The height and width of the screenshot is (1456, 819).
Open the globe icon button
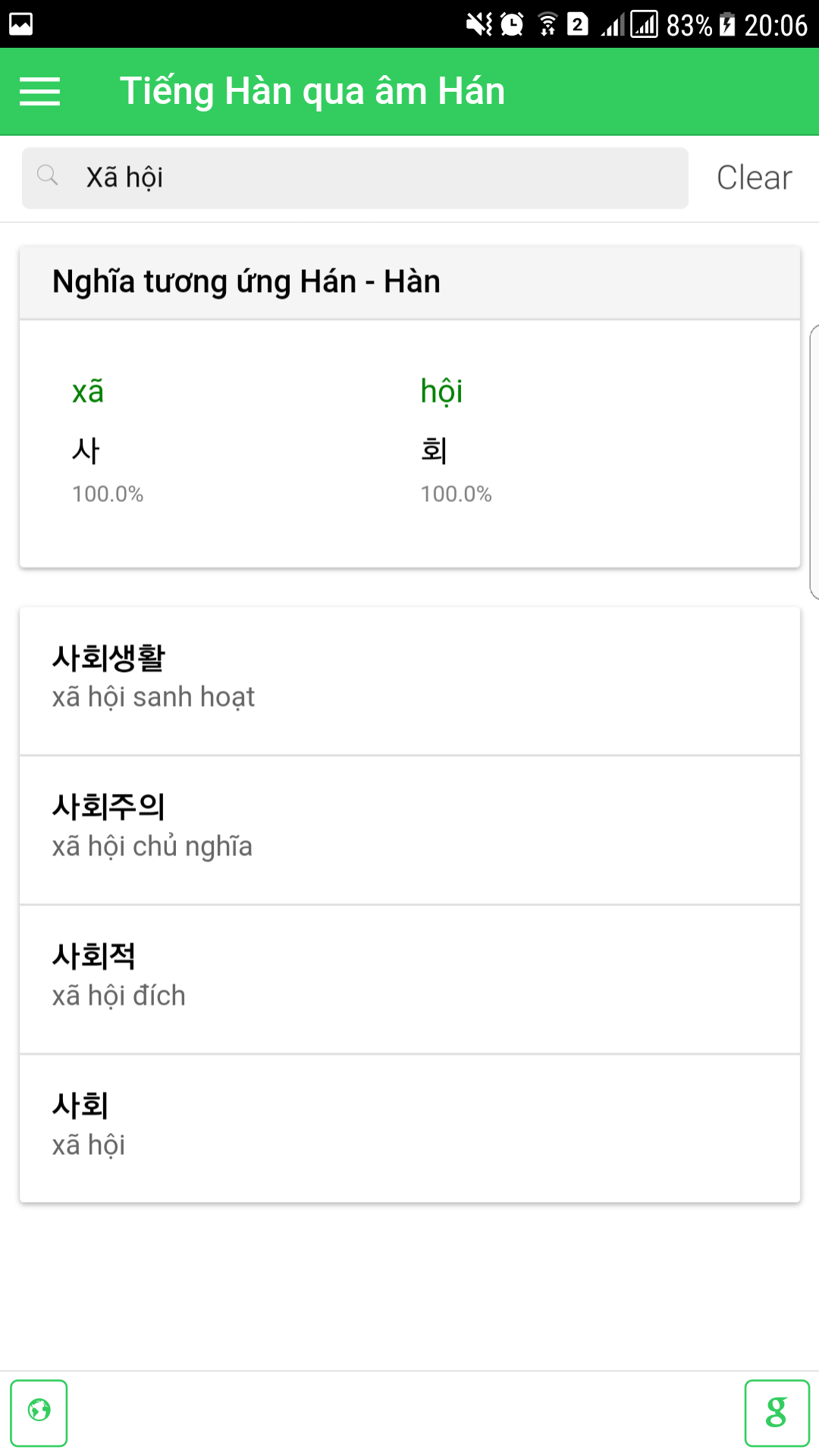tap(39, 1413)
